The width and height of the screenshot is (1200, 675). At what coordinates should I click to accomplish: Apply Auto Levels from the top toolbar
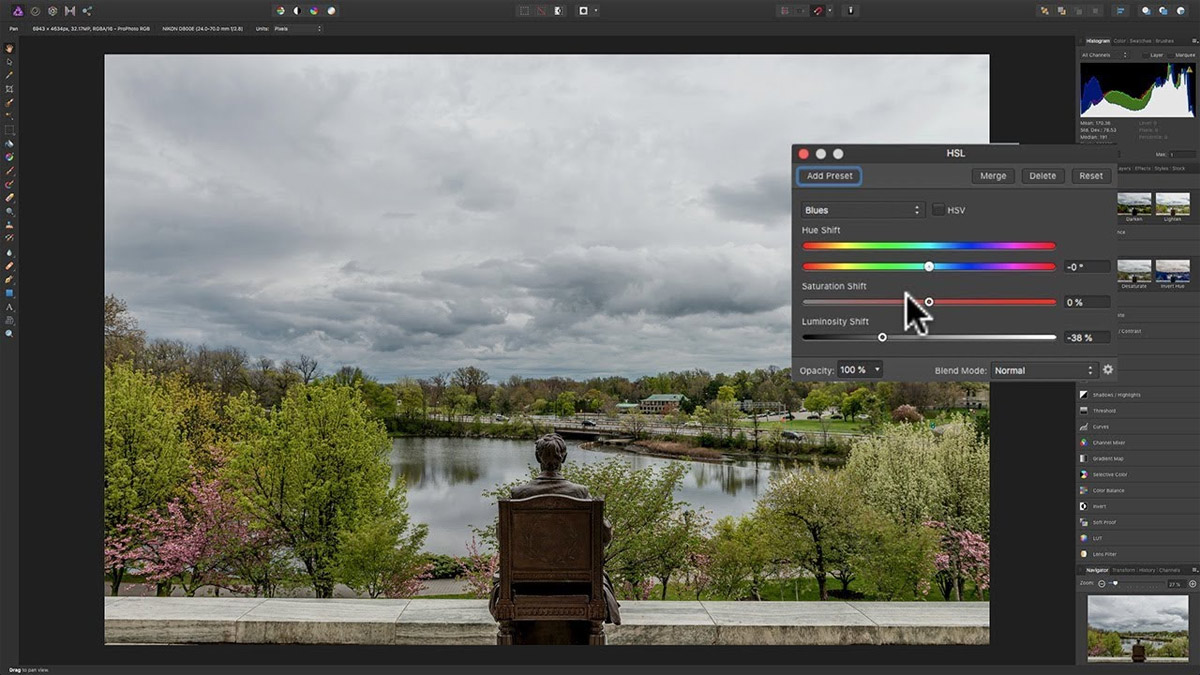(281, 11)
